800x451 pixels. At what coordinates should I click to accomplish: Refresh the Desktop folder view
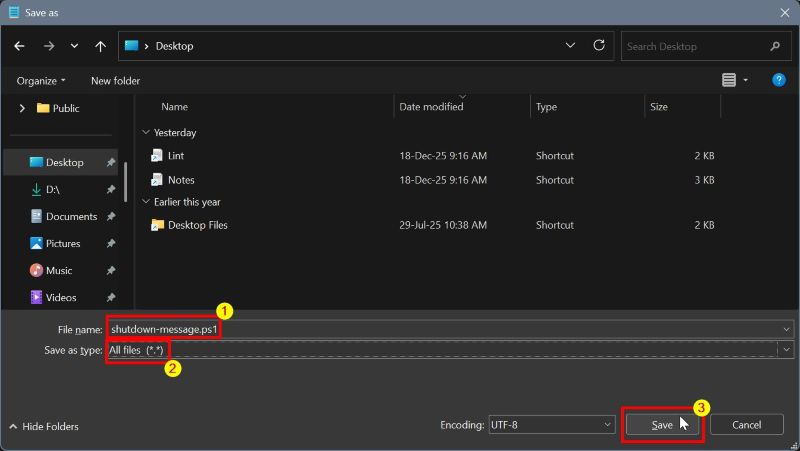(x=599, y=45)
